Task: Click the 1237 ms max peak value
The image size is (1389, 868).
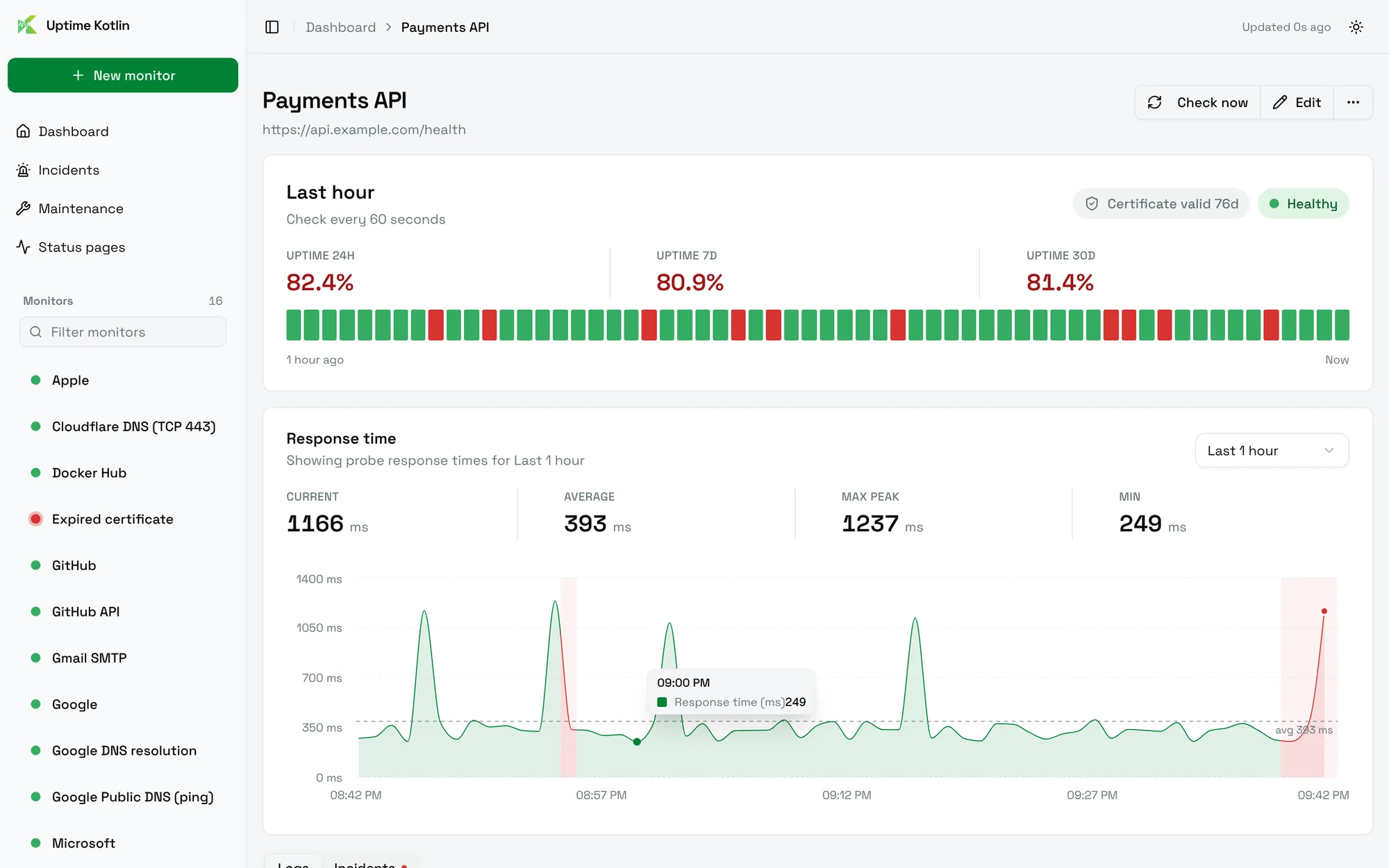Action: click(x=882, y=524)
